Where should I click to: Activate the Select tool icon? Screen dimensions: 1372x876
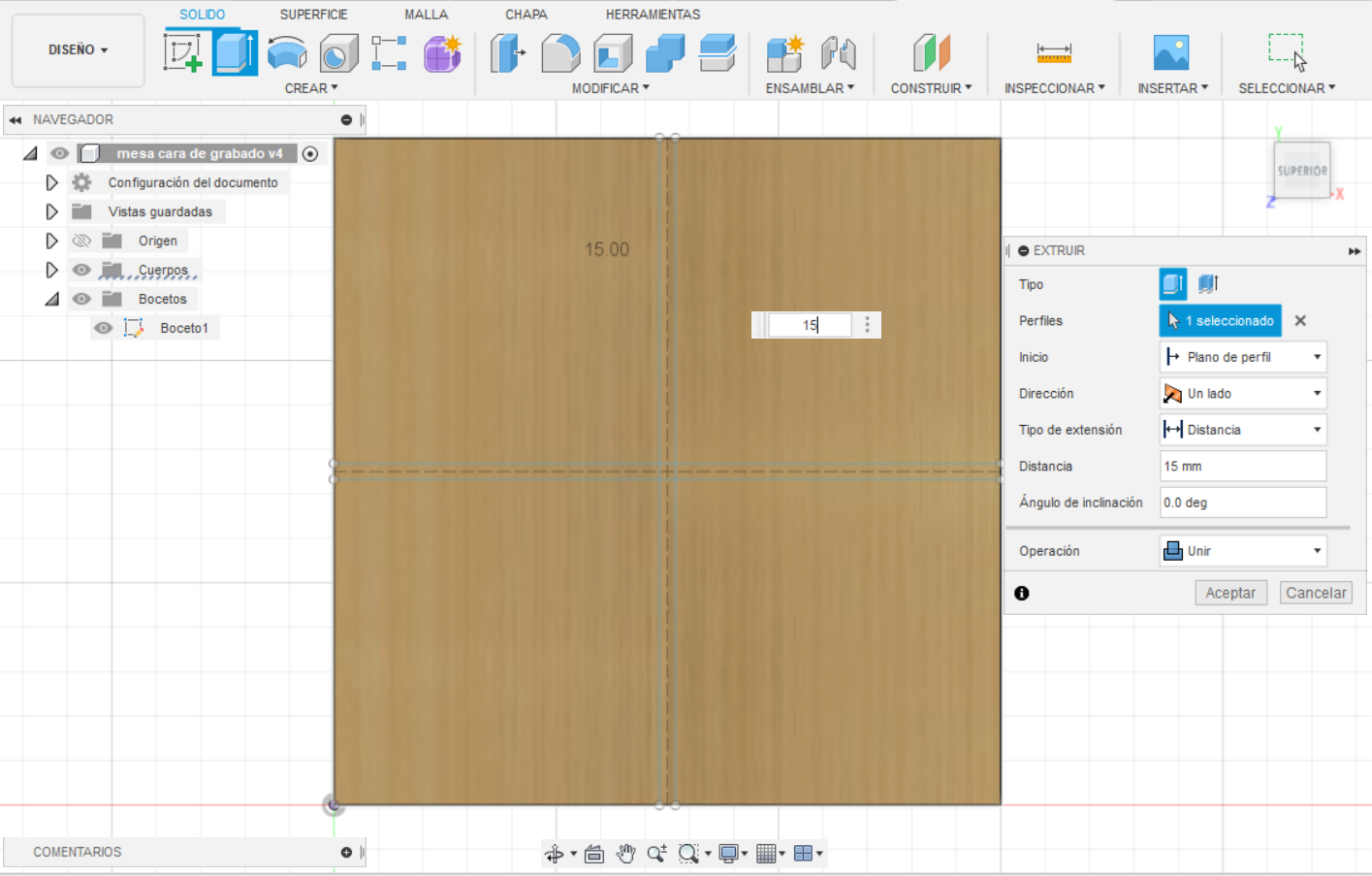[1288, 52]
